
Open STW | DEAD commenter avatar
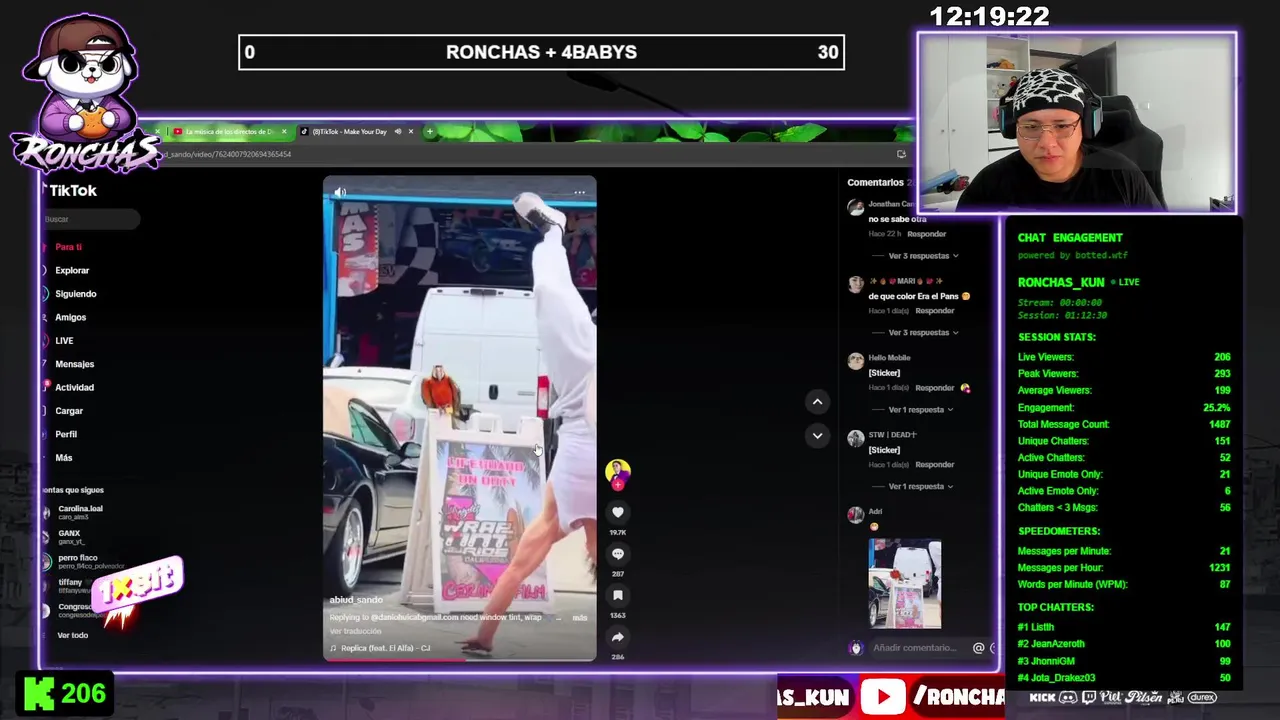(x=855, y=438)
